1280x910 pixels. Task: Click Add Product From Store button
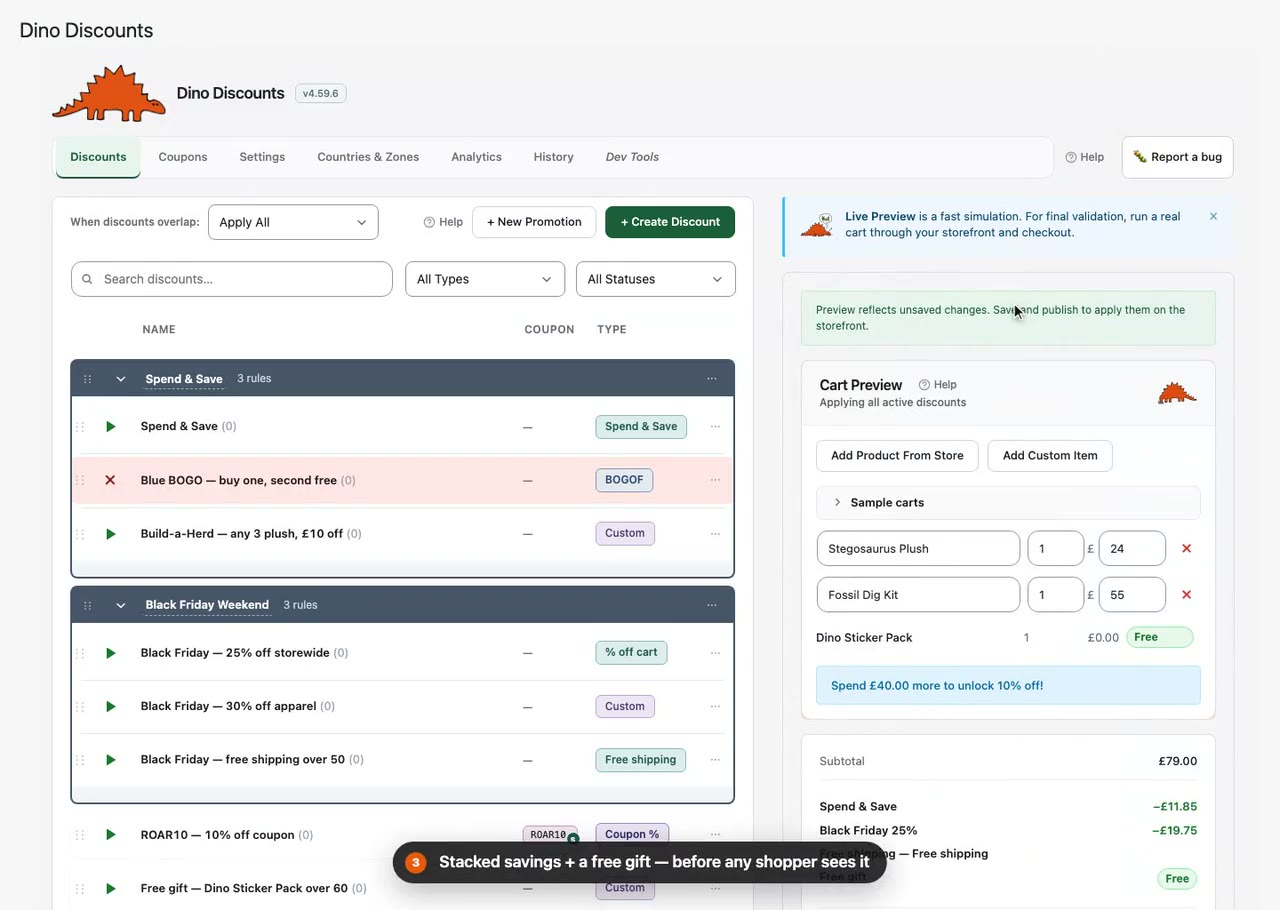(897, 456)
